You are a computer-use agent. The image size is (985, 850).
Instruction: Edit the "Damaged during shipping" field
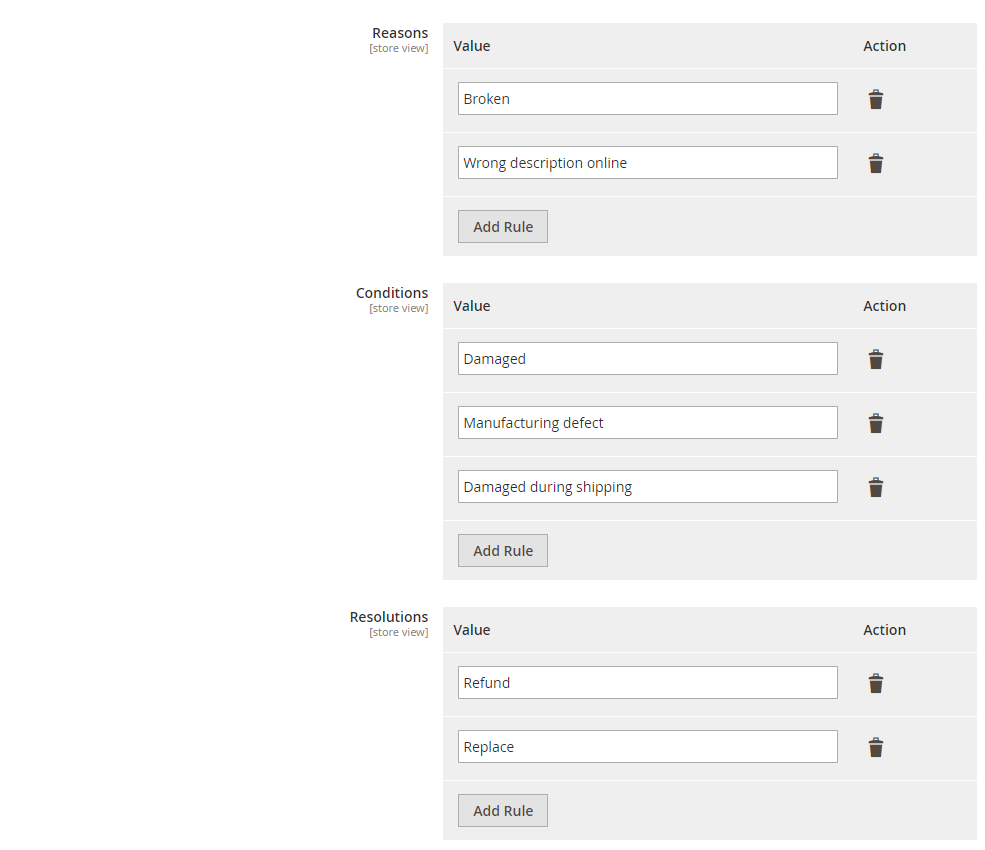[647, 487]
